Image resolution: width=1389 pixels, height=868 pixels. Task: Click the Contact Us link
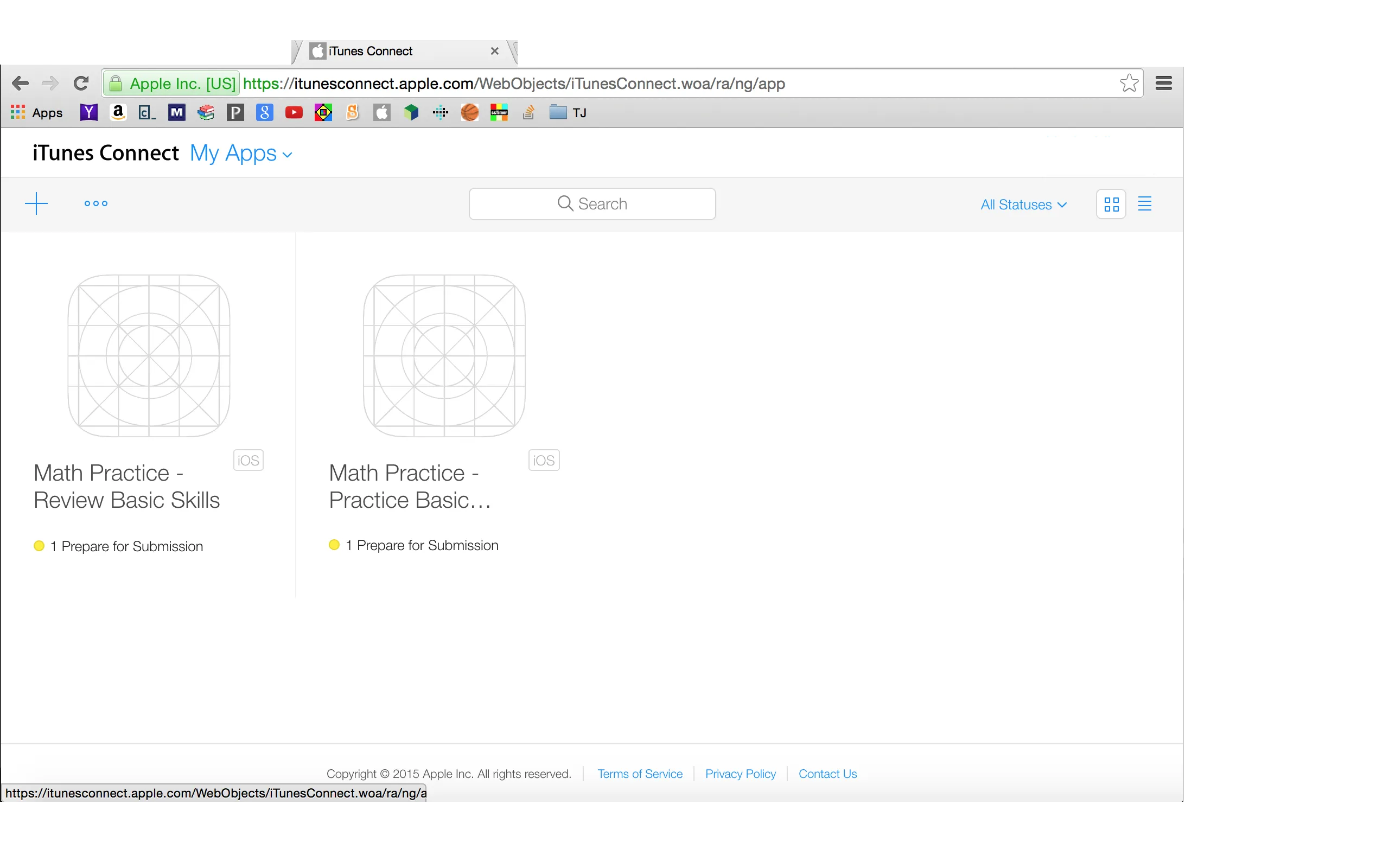[827, 773]
